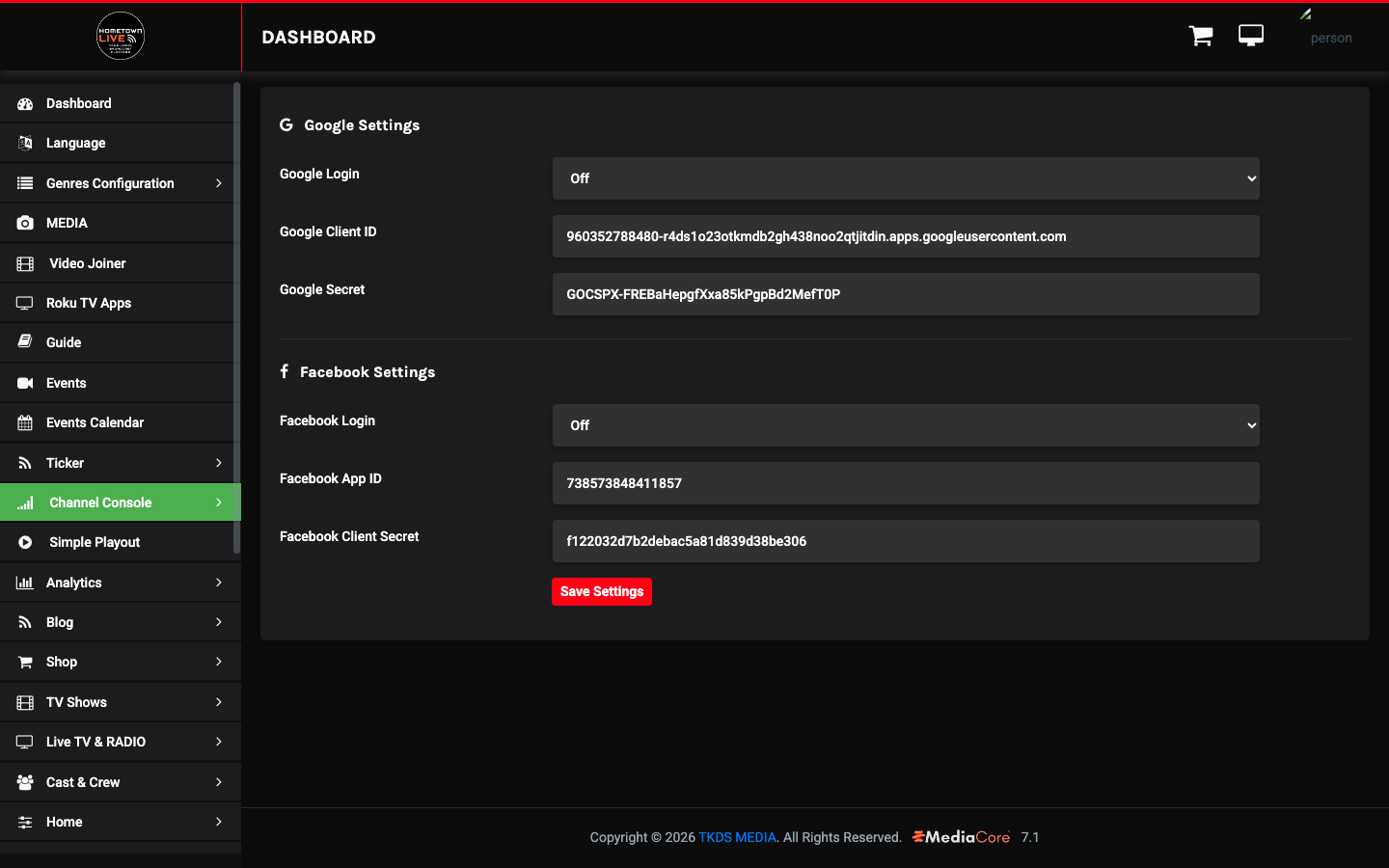Click the Language translate icon
The width and height of the screenshot is (1389, 868).
point(25,143)
